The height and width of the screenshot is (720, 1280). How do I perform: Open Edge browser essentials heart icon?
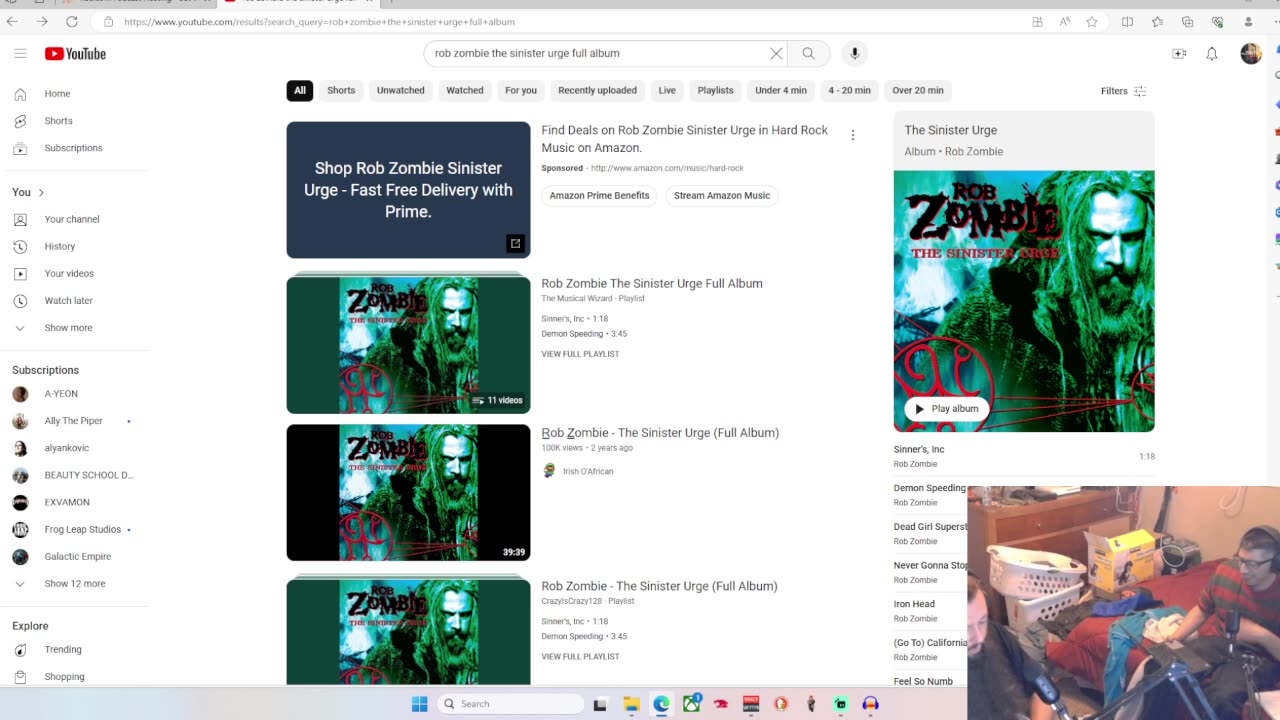pos(1217,22)
